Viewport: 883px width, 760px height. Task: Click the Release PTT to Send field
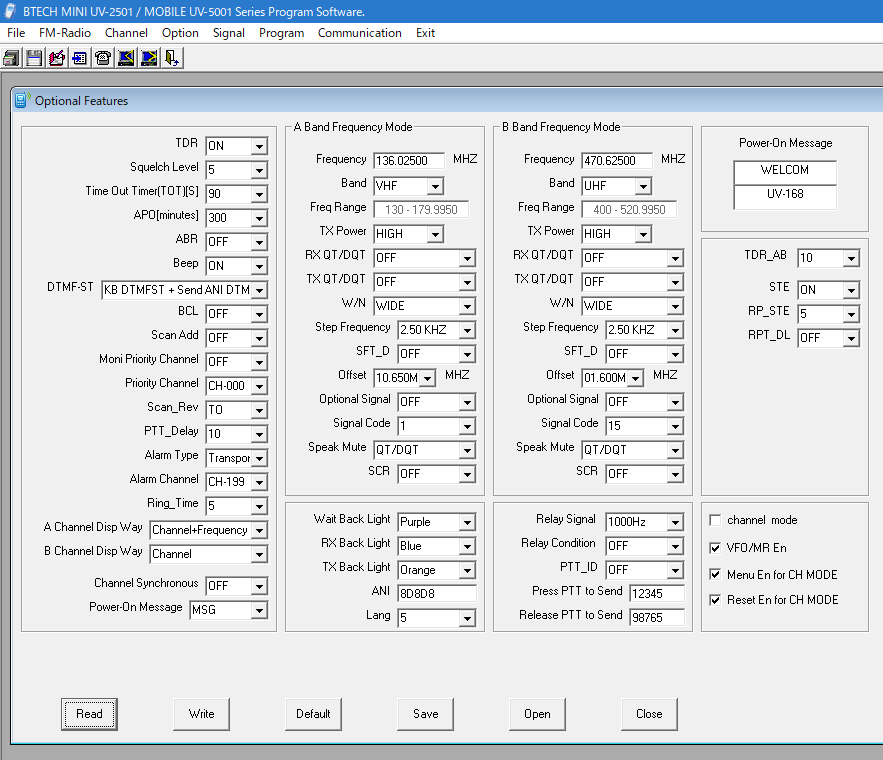(657, 618)
